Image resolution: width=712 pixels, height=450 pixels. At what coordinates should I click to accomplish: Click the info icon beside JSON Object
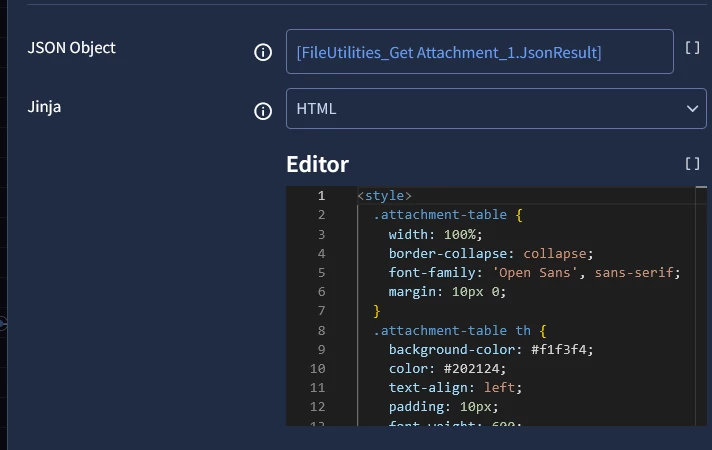263,52
